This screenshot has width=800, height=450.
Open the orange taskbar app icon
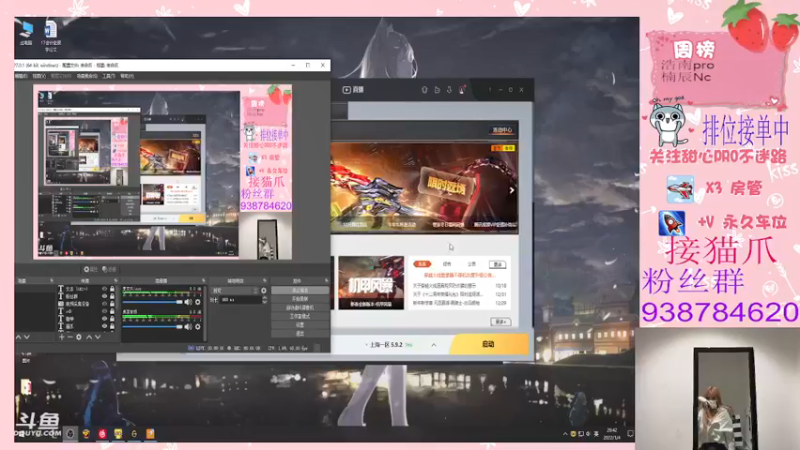pos(150,434)
